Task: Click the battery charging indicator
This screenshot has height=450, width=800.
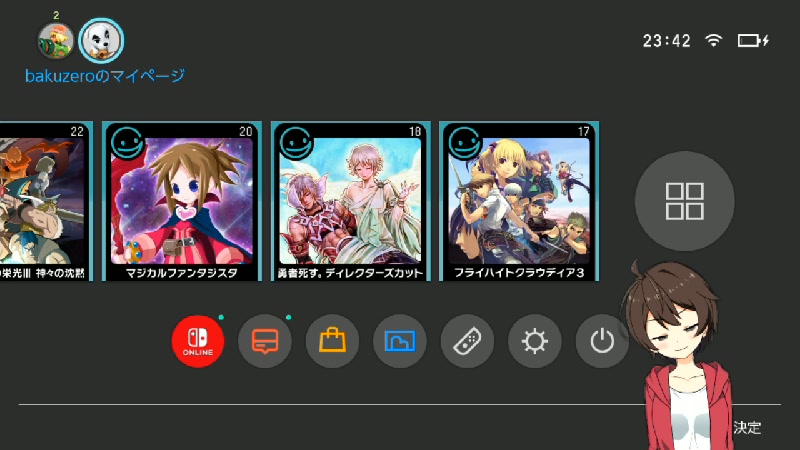Action: (753, 40)
